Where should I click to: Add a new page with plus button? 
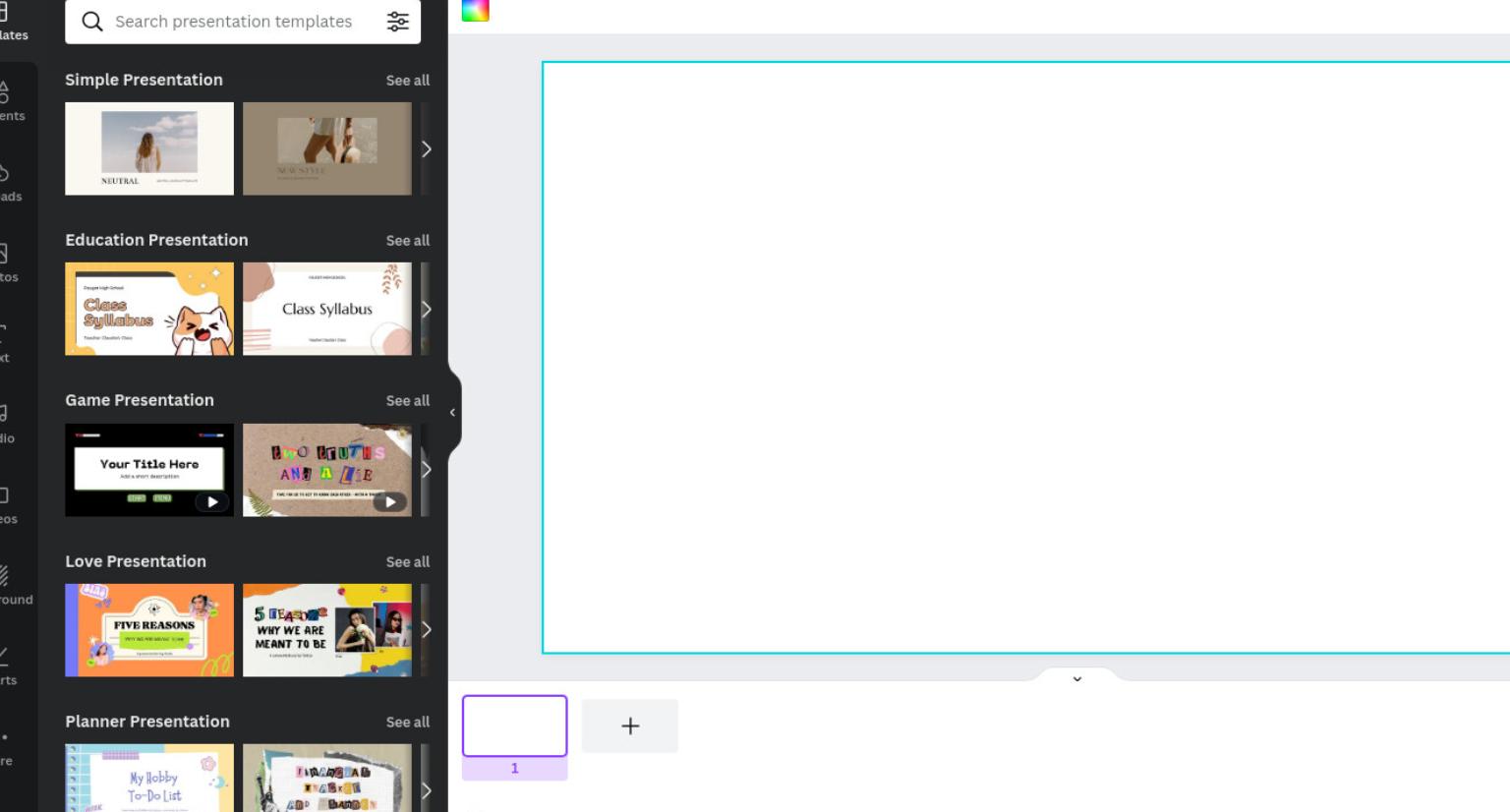(630, 725)
